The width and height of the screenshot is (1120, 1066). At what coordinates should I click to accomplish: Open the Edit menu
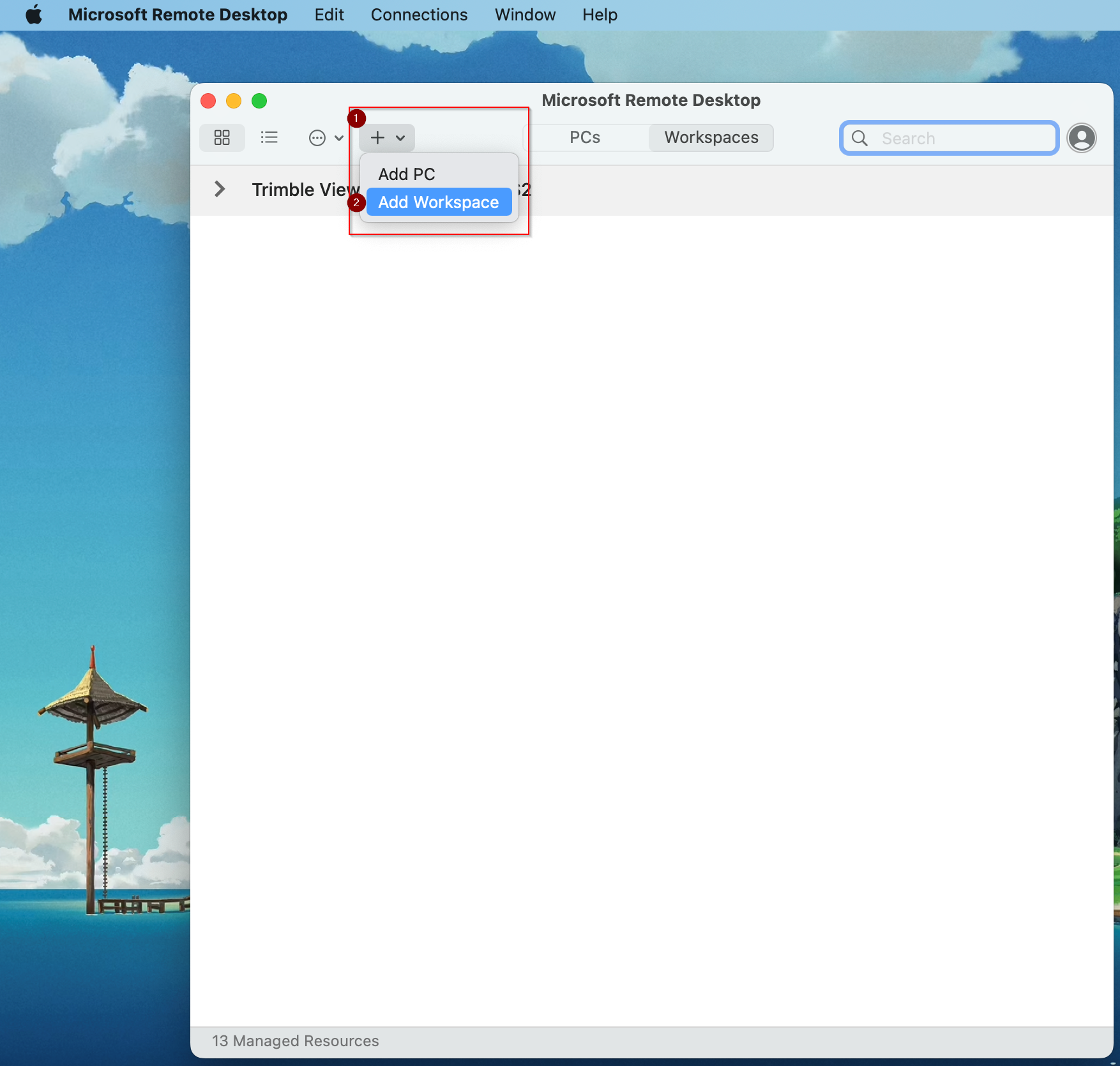pyautogui.click(x=329, y=15)
